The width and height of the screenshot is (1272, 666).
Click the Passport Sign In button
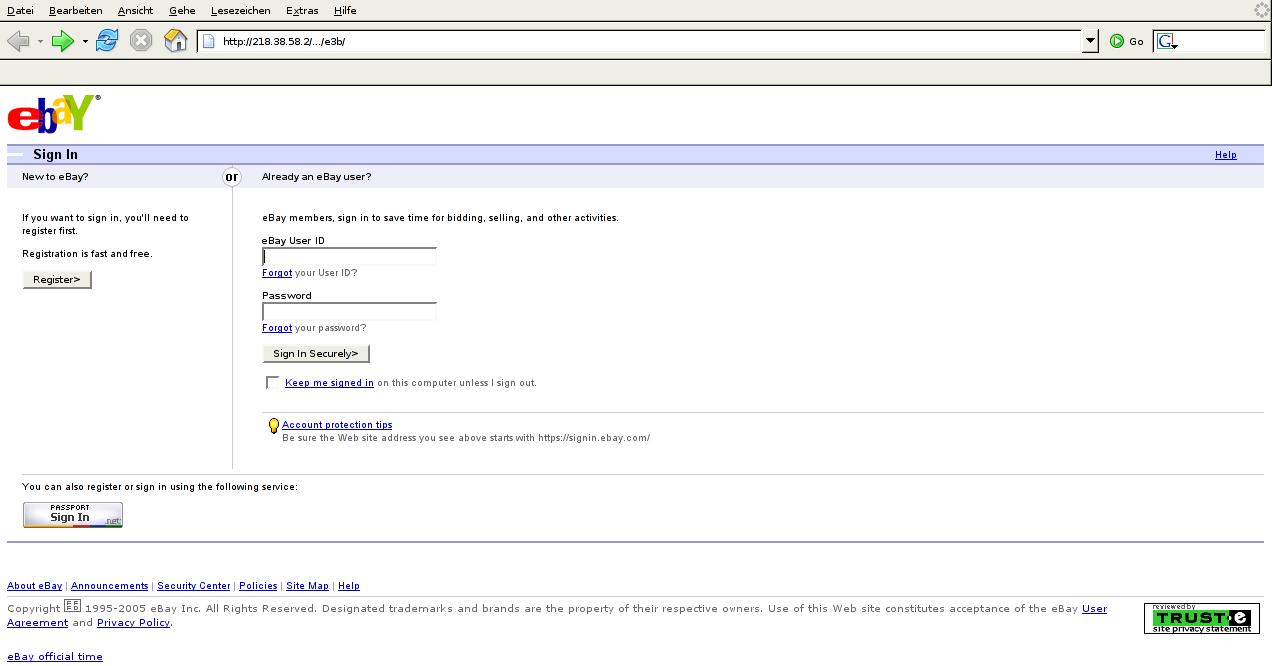point(73,515)
